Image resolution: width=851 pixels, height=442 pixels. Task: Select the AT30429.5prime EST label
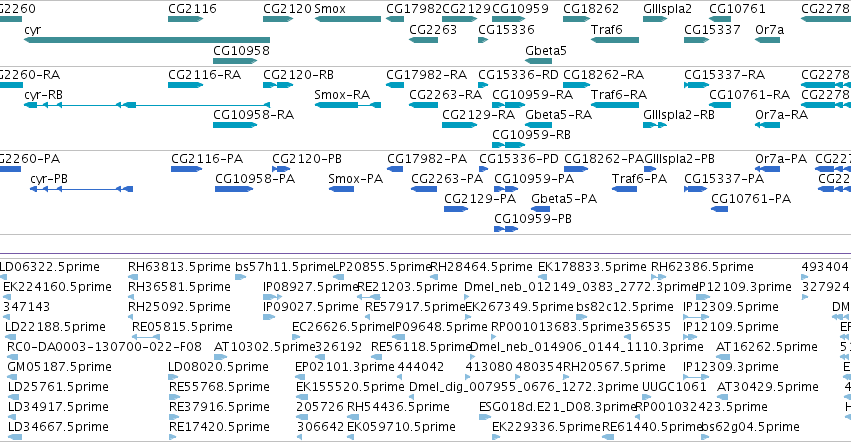[x=767, y=387]
